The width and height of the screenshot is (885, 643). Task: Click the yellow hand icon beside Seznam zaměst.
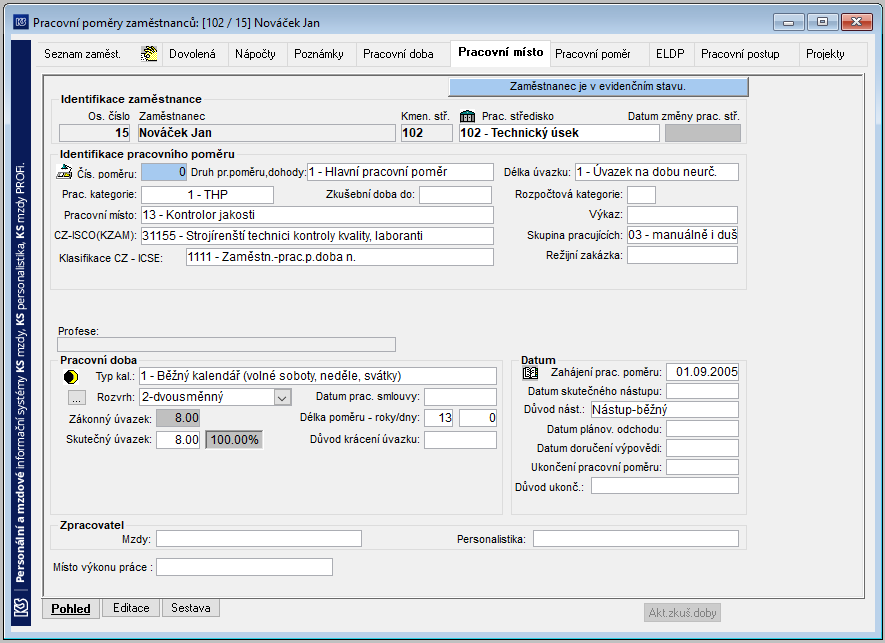[x=149, y=54]
